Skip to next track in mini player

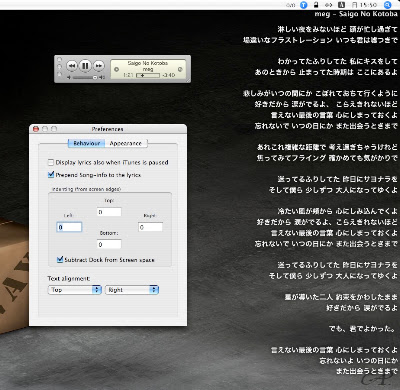99,66
